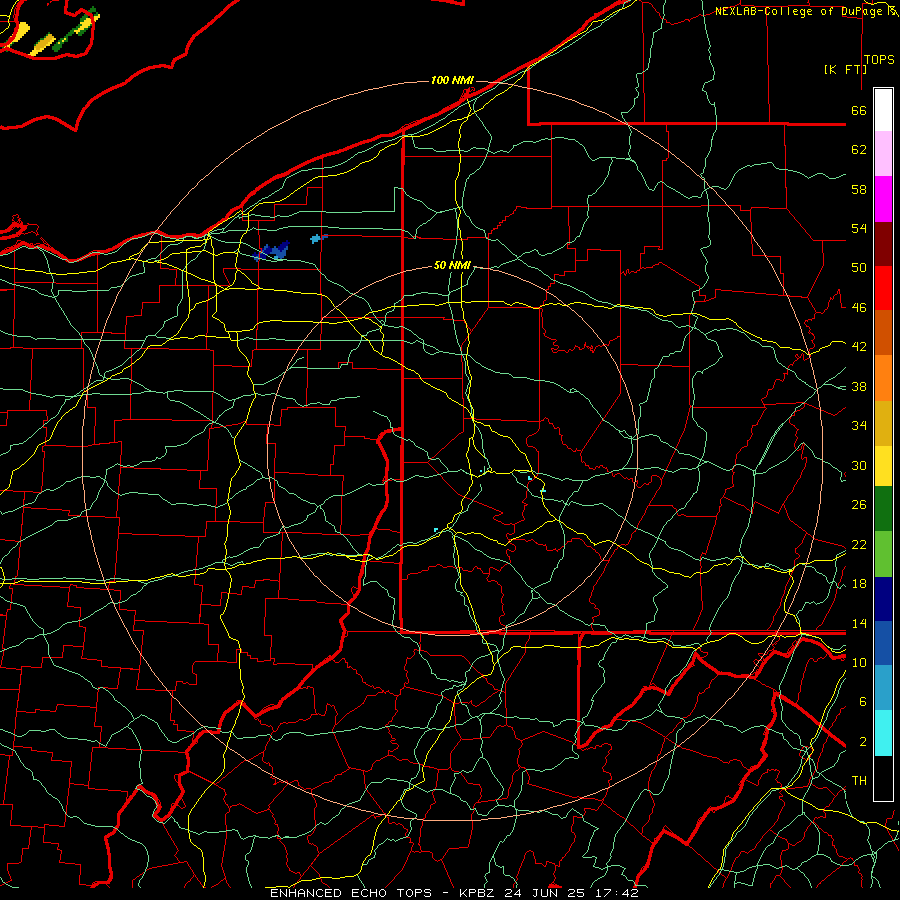Click the "TOPS" legend title
This screenshot has width=900, height=900.
[879, 60]
